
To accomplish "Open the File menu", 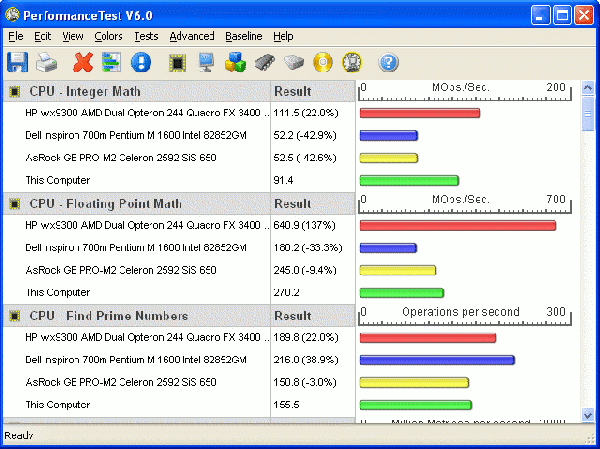I will tap(16, 36).
